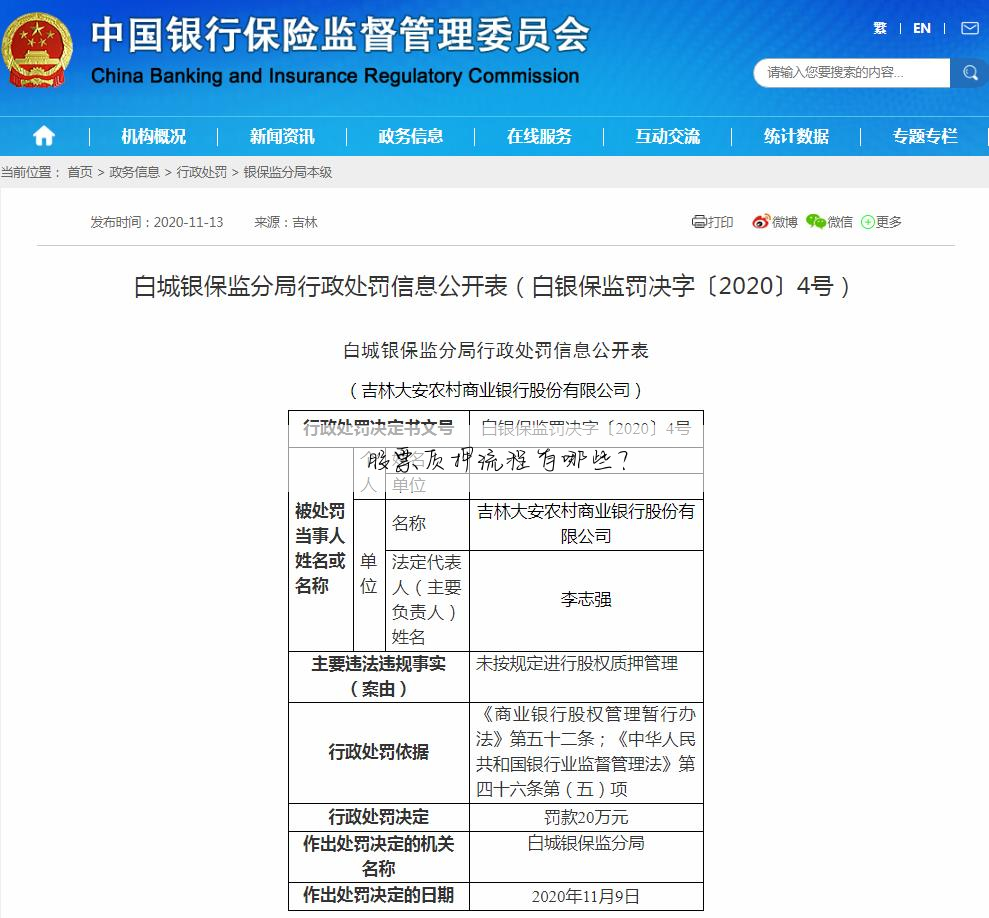Go to 银保监分局本级 in breadcrumb

[288, 172]
